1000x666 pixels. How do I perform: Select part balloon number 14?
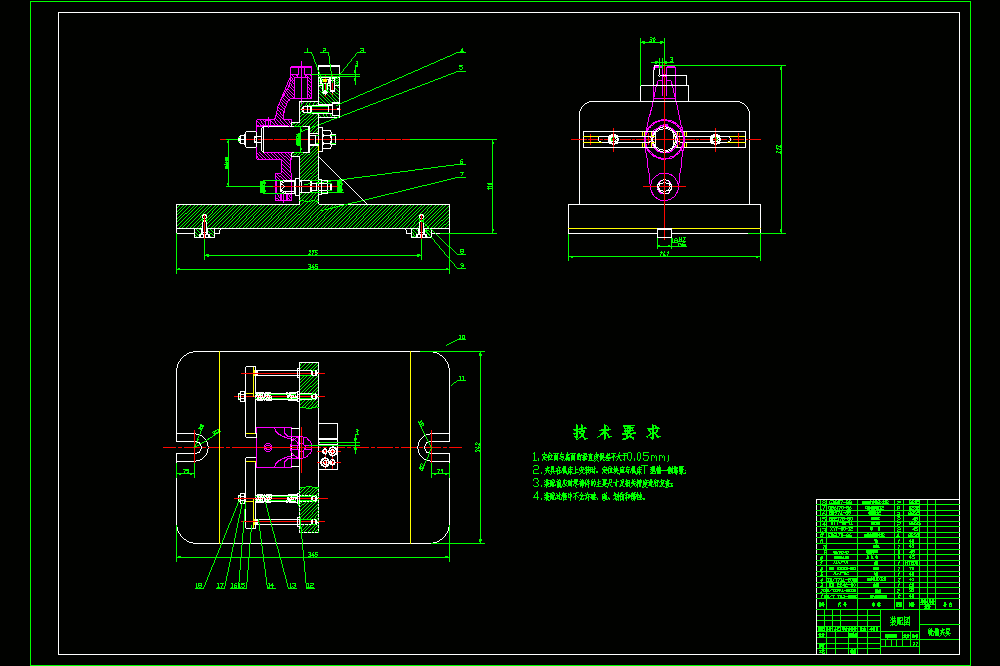tap(270, 586)
